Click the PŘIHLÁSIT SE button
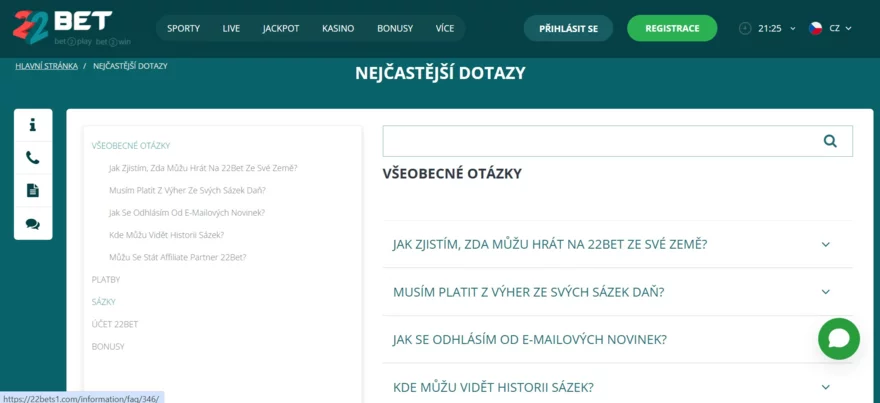Image resolution: width=880 pixels, height=403 pixels. pos(568,28)
